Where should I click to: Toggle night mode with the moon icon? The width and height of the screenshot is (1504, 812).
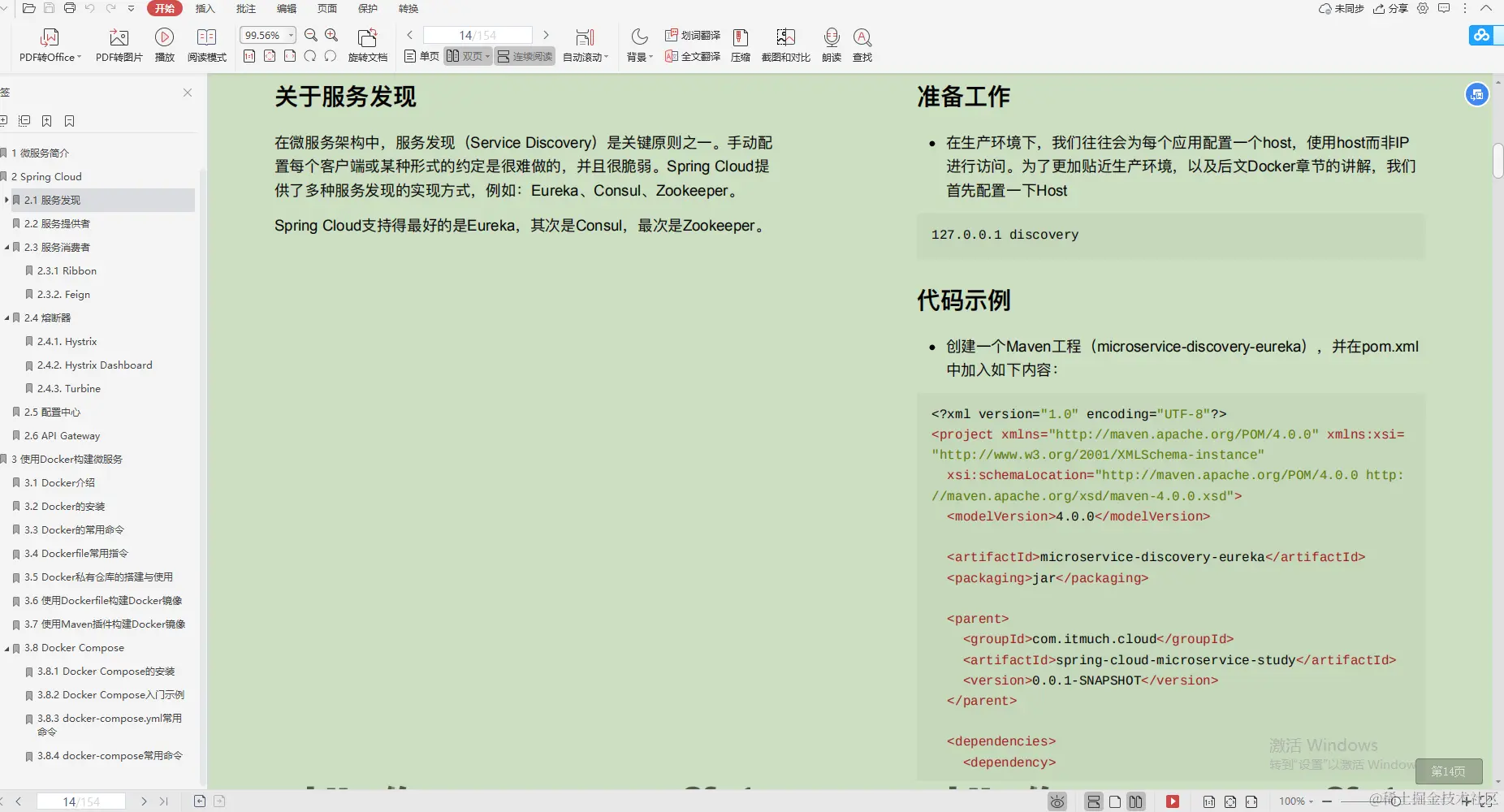[638, 37]
